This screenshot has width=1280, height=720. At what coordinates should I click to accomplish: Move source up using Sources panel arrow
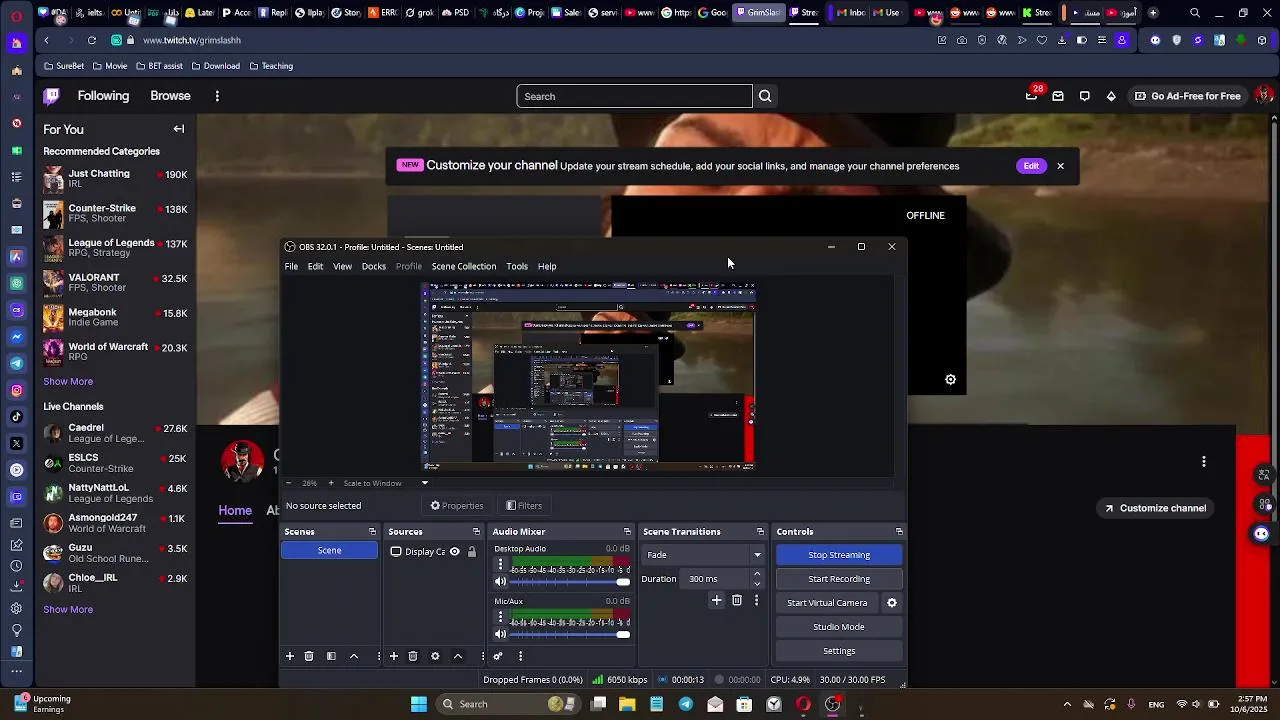click(x=458, y=656)
